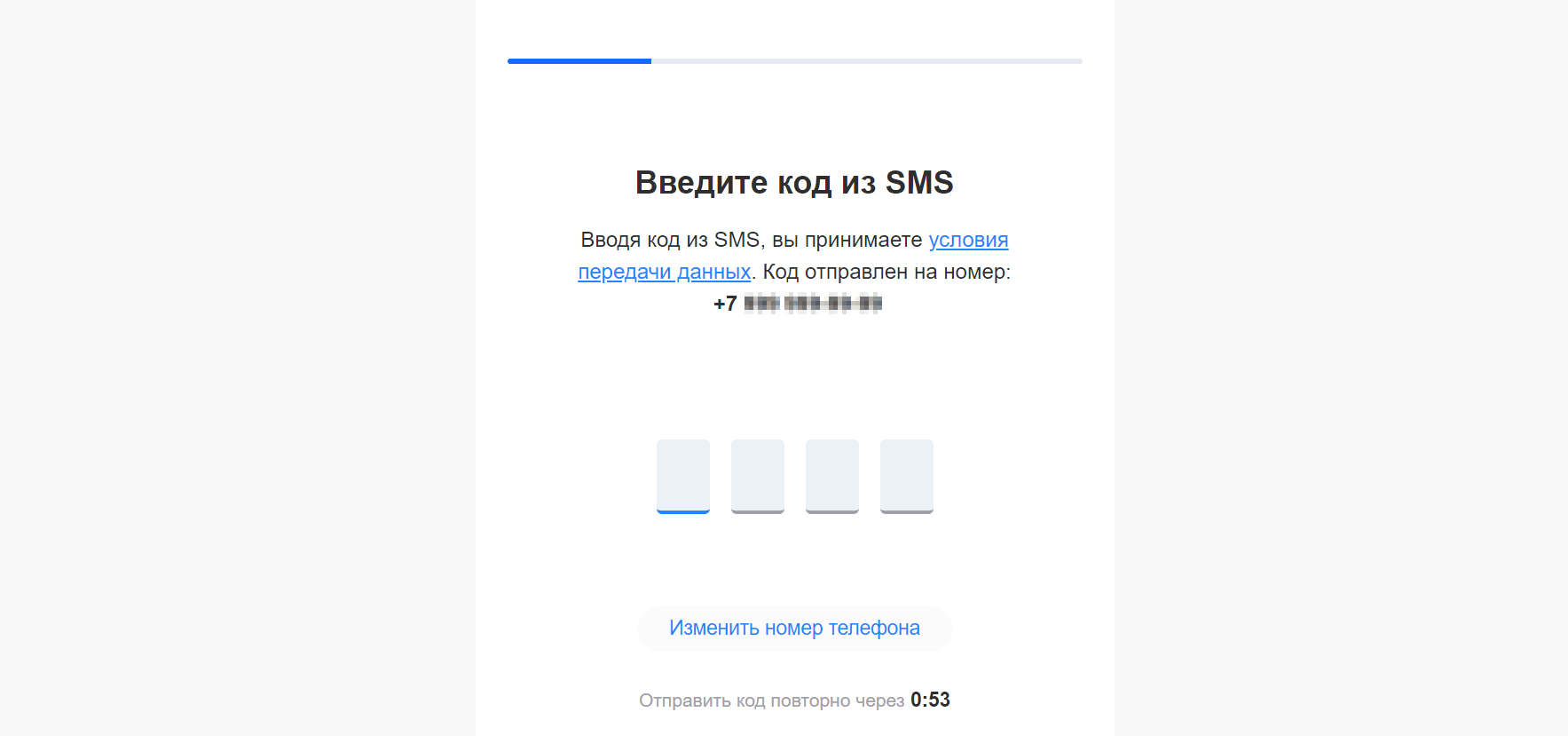Click the gray page background right of the form
The width and height of the screenshot is (1568, 736).
1341,368
